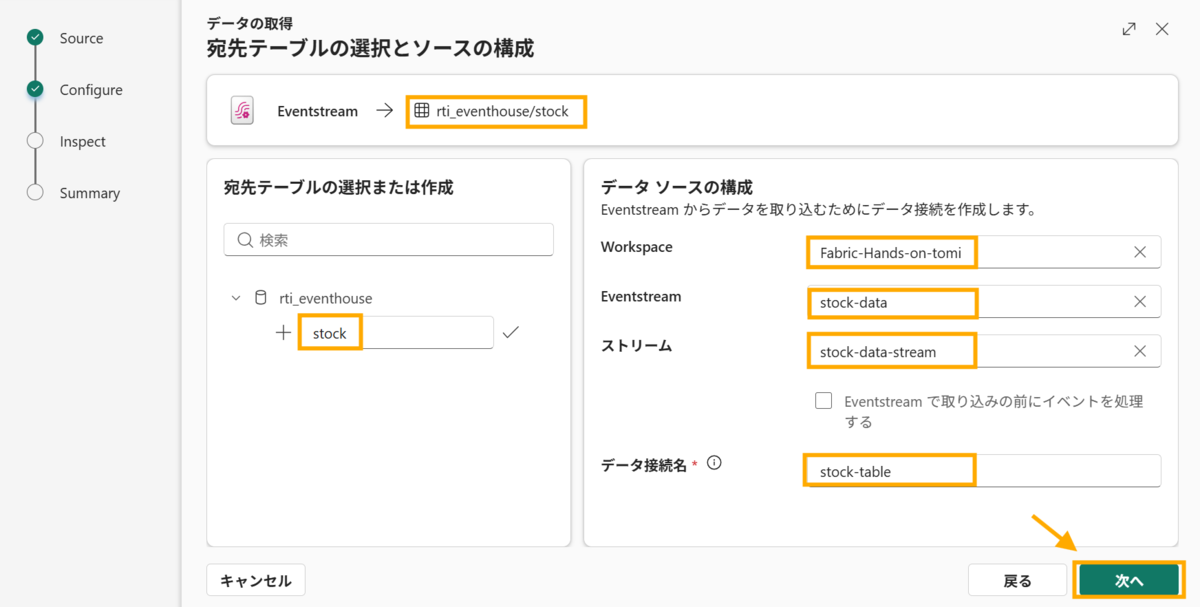Clear the ストリーム selection with X
1200x607 pixels.
1140,351
